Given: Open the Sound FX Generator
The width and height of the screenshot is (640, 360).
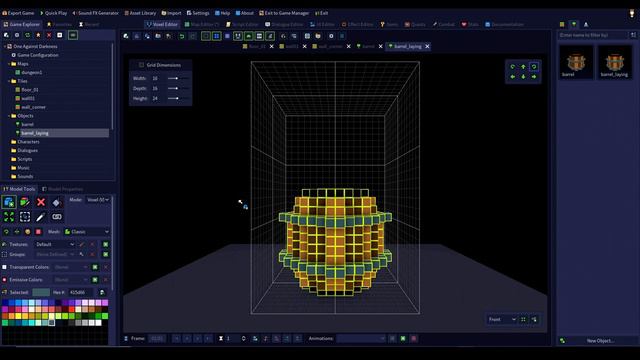Looking at the screenshot, I should 96,13.
